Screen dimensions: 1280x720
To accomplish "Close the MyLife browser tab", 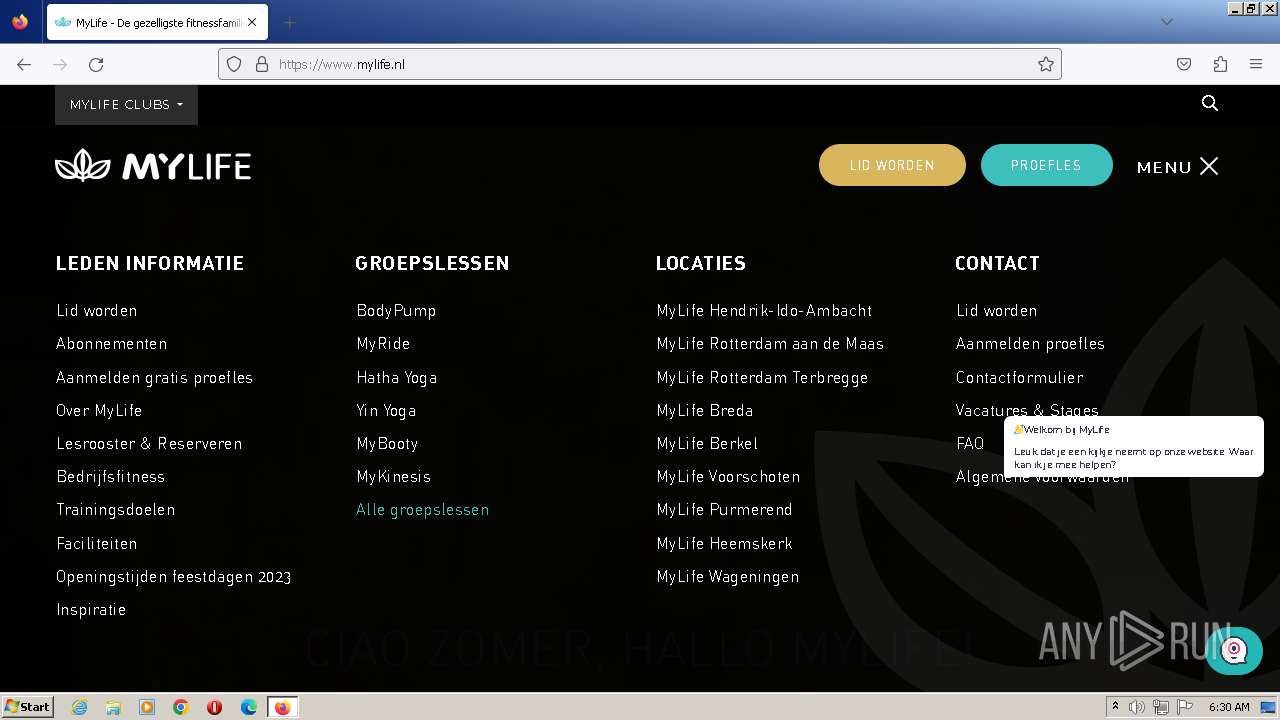I will point(252,22).
